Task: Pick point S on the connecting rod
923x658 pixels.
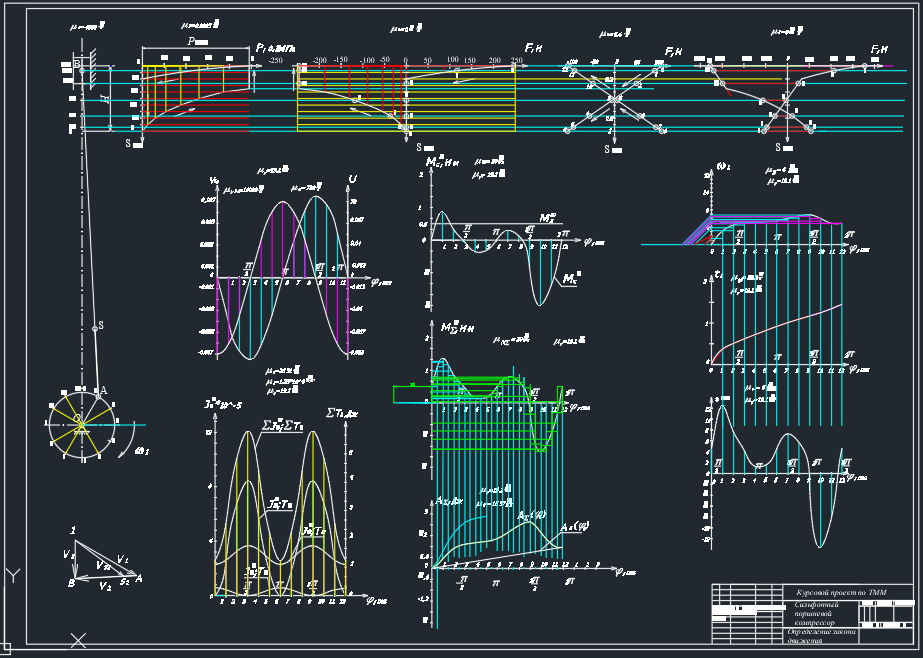Action: [x=98, y=327]
